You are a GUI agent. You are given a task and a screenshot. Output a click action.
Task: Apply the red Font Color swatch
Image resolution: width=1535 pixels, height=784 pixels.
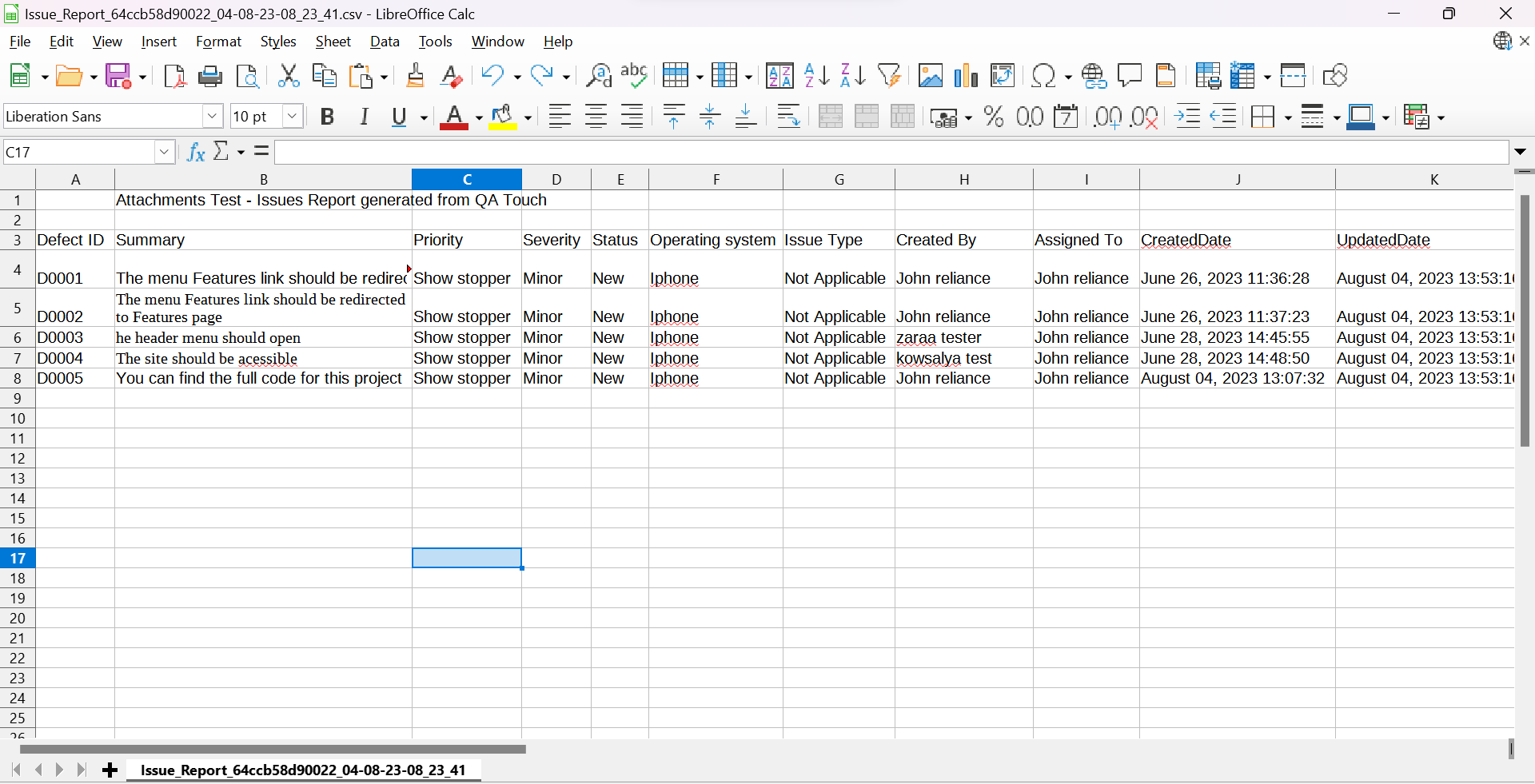click(454, 117)
